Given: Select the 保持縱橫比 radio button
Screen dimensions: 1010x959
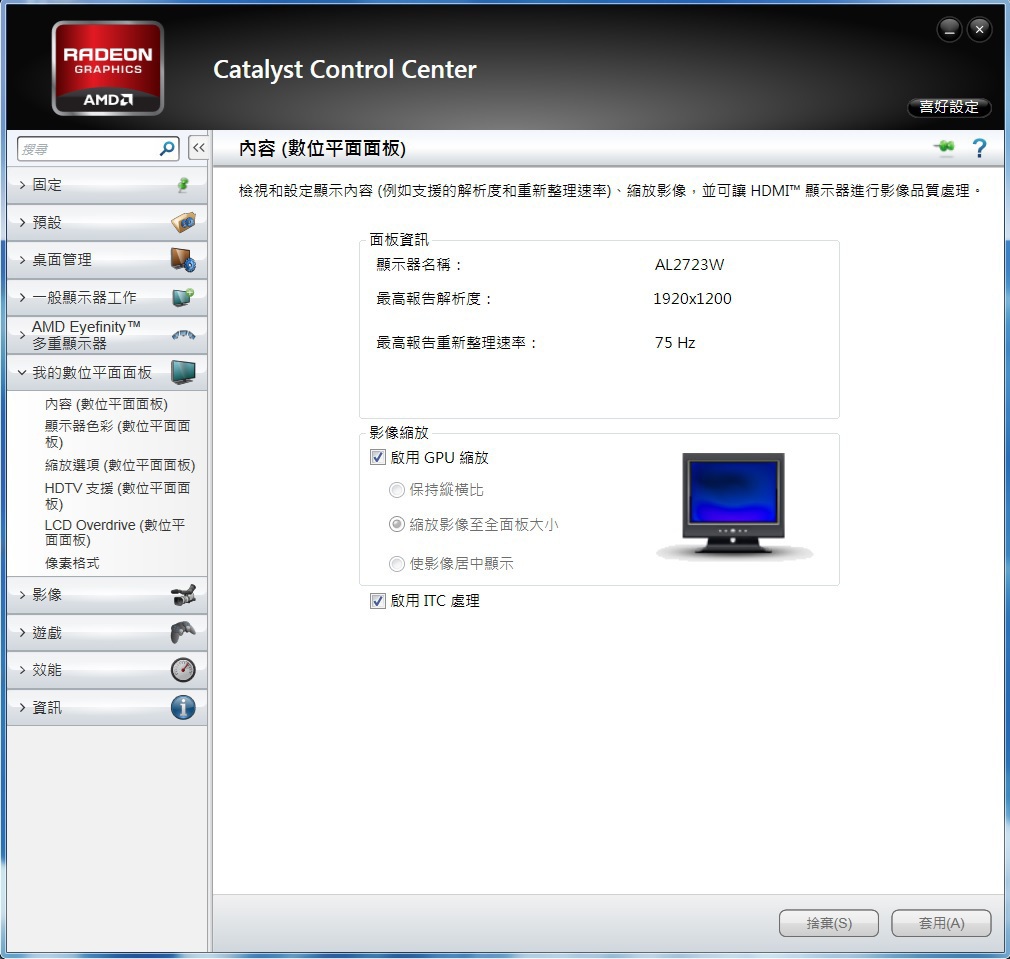Looking at the screenshot, I should click(x=397, y=490).
